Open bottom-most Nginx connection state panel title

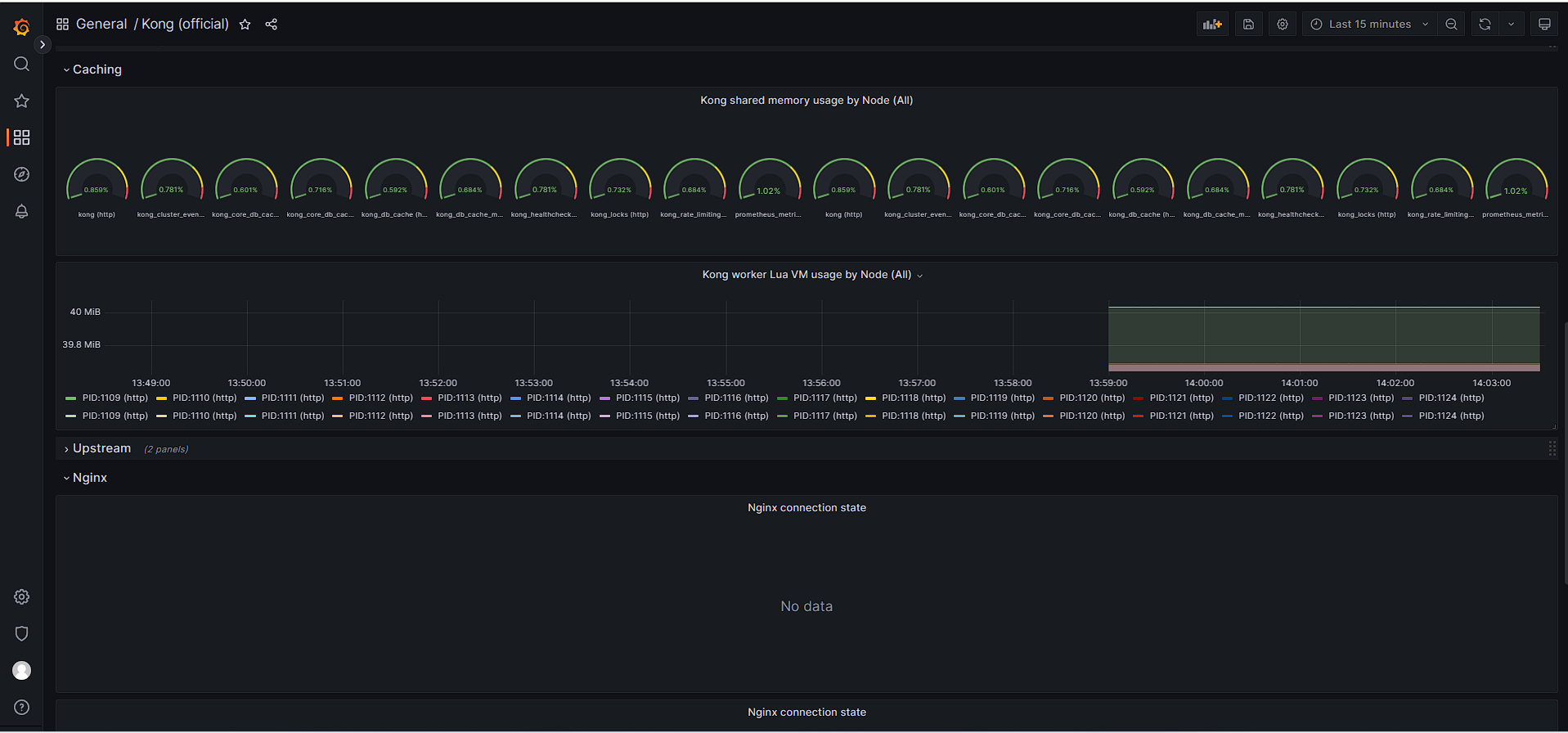(806, 713)
